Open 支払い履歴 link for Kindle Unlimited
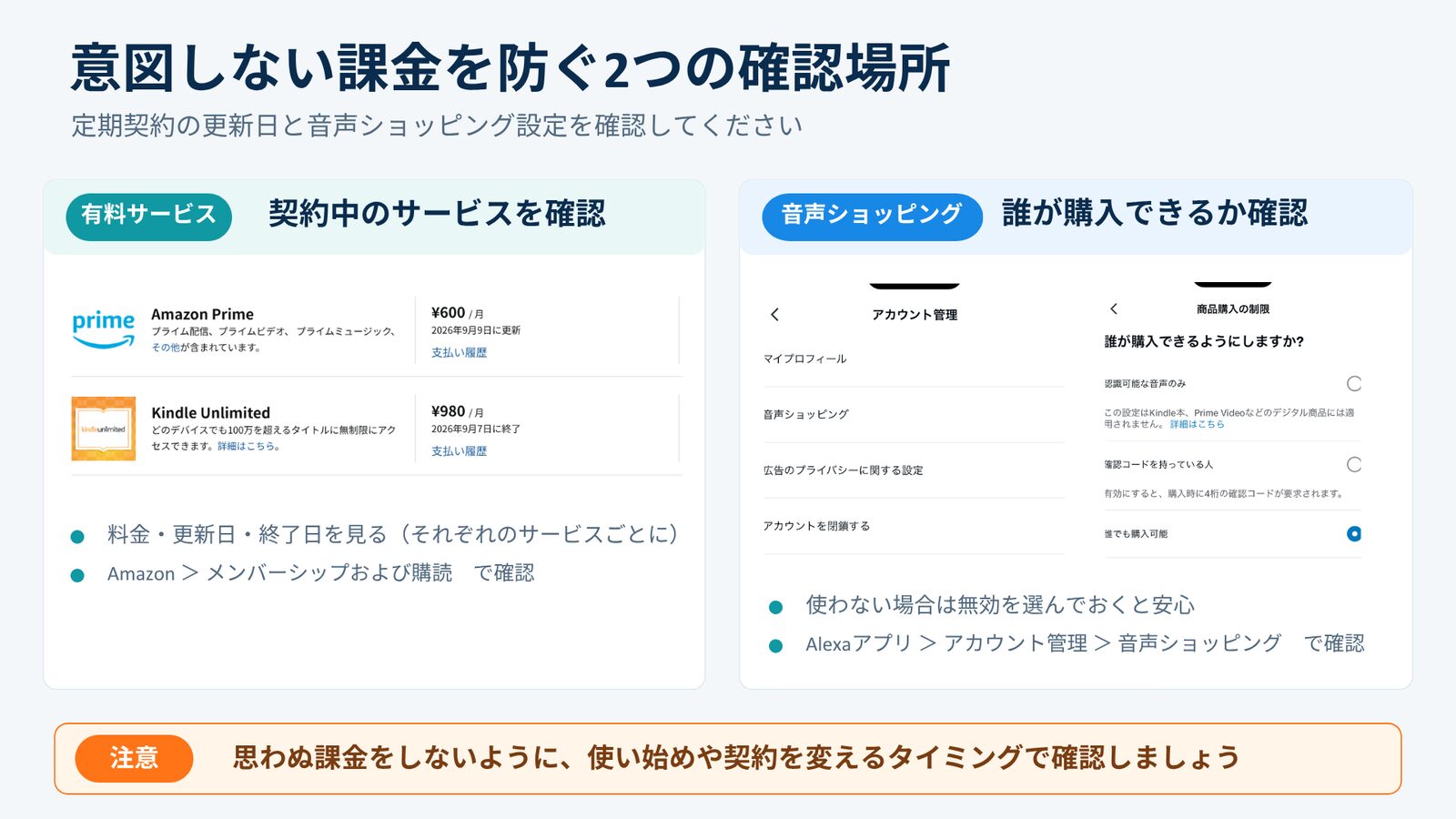 click(459, 450)
